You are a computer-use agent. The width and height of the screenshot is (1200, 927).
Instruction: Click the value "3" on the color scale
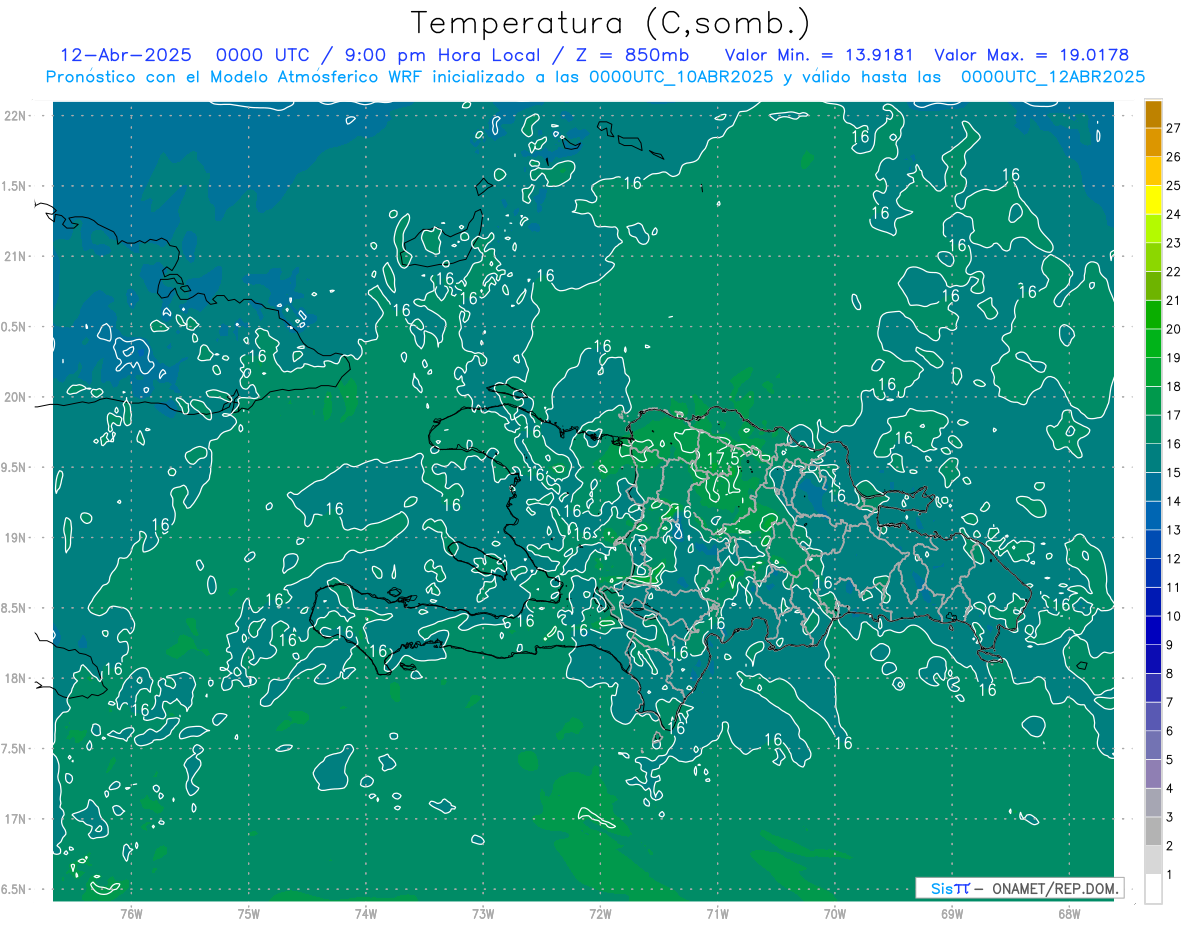[x=1171, y=817]
